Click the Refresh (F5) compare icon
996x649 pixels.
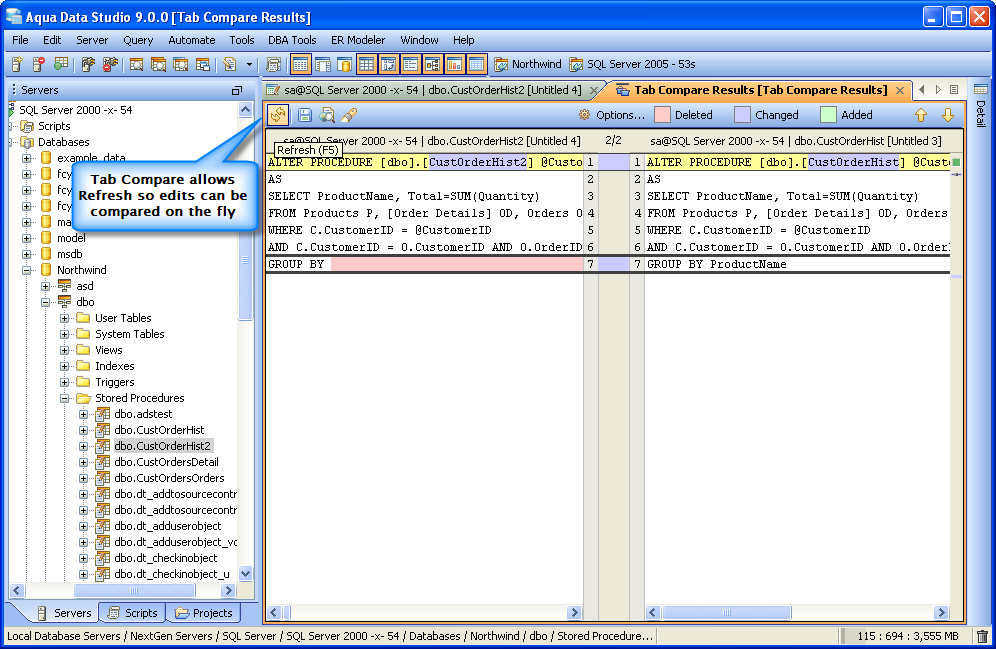[x=278, y=115]
